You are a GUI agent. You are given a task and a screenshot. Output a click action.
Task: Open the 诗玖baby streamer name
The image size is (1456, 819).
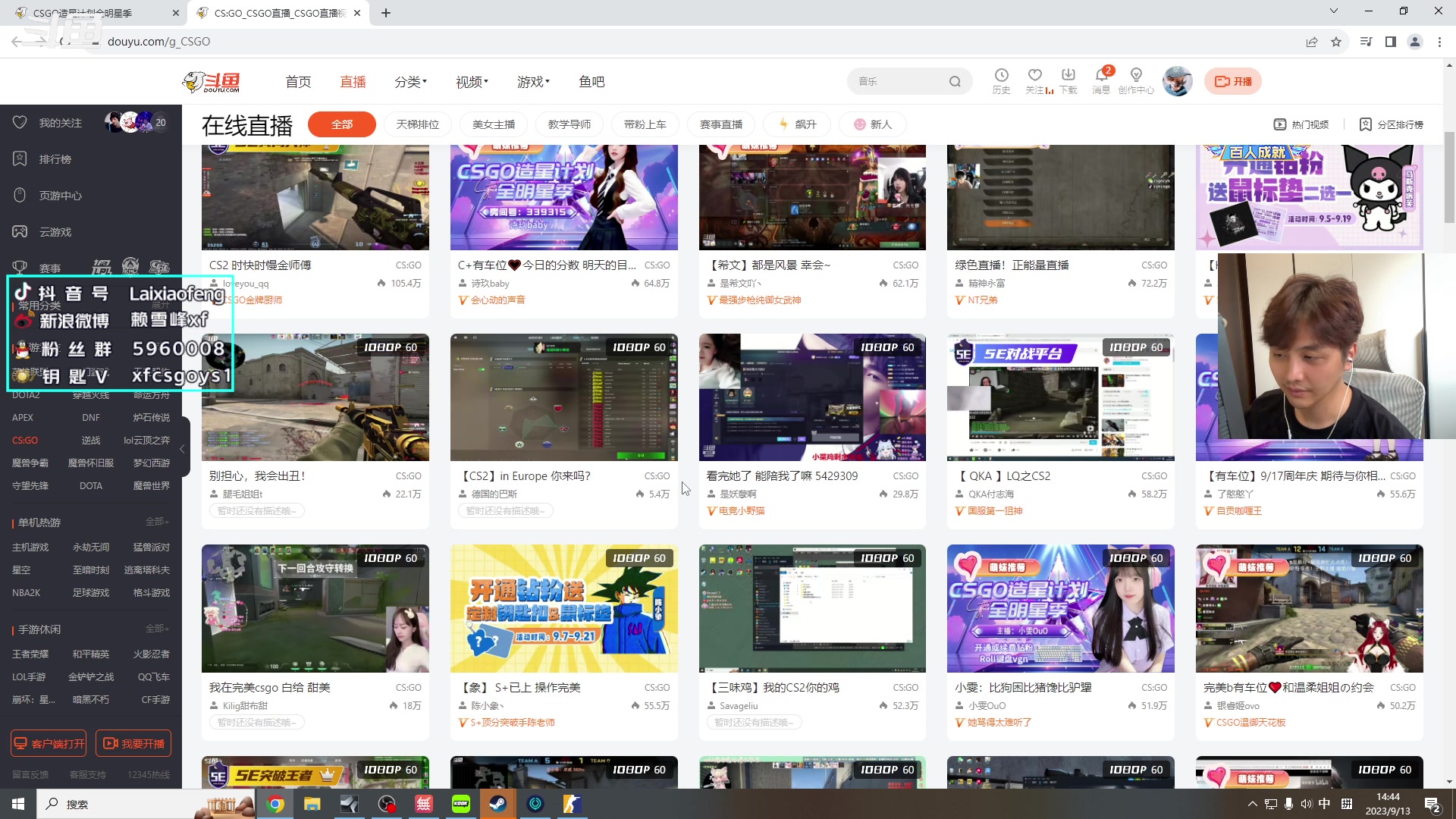coord(490,283)
